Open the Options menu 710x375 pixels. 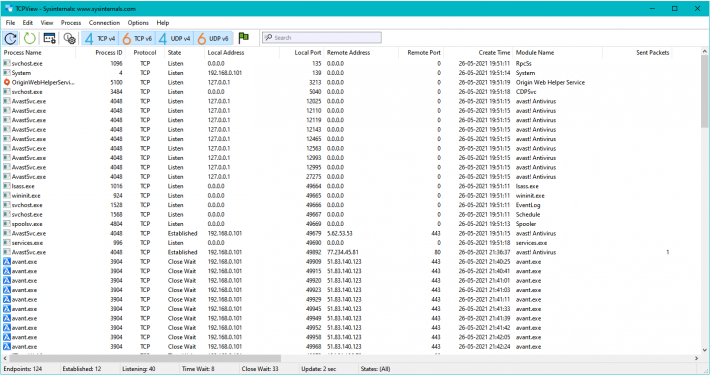138,23
